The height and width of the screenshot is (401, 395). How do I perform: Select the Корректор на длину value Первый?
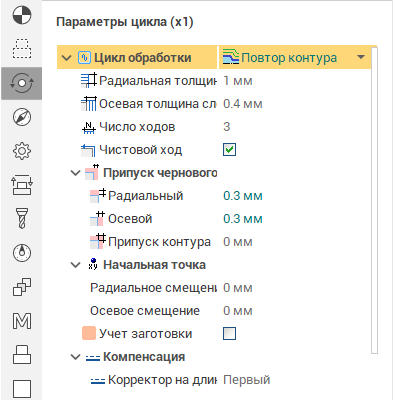coord(247,380)
